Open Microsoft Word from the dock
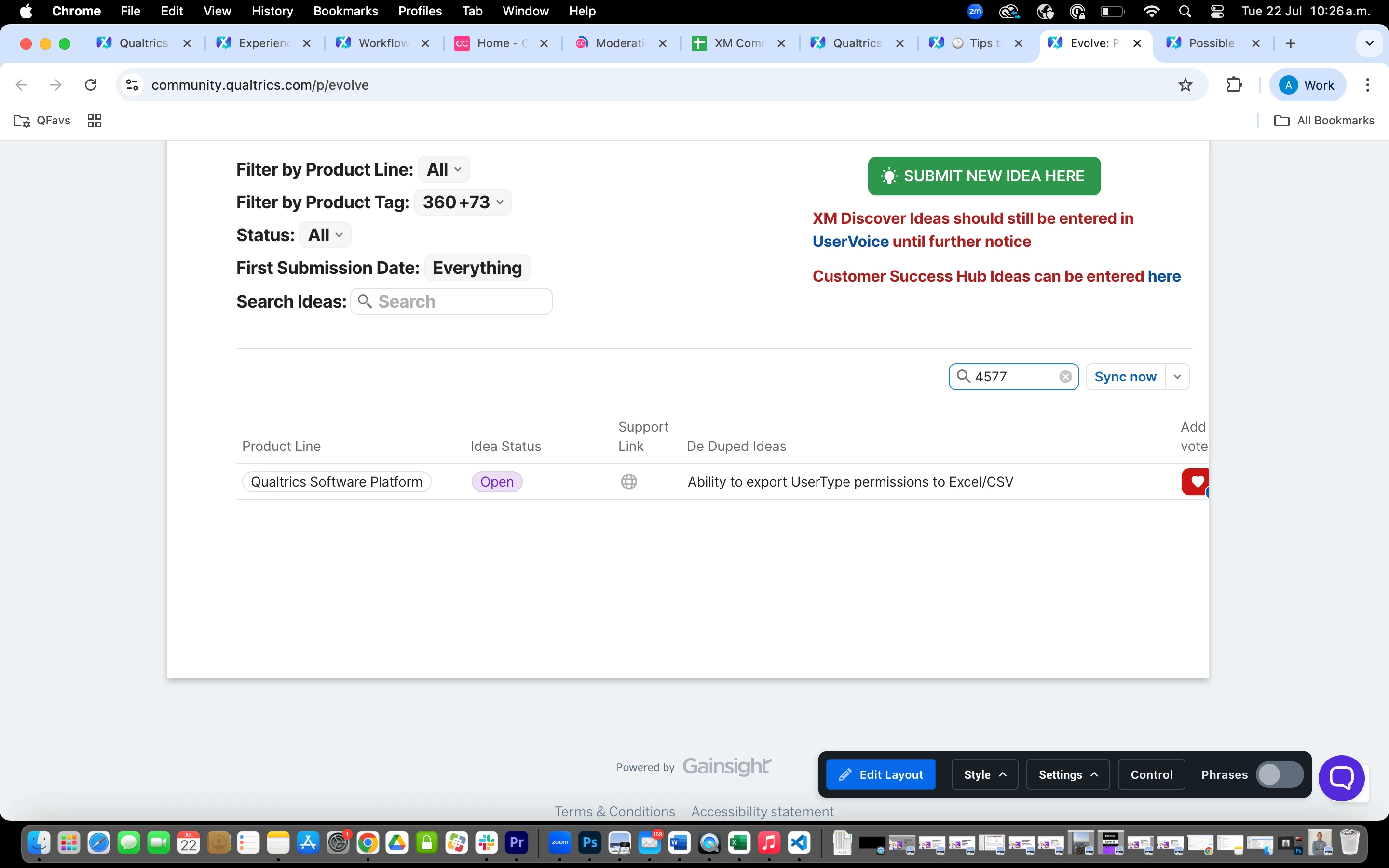1389x868 pixels. coord(679,843)
